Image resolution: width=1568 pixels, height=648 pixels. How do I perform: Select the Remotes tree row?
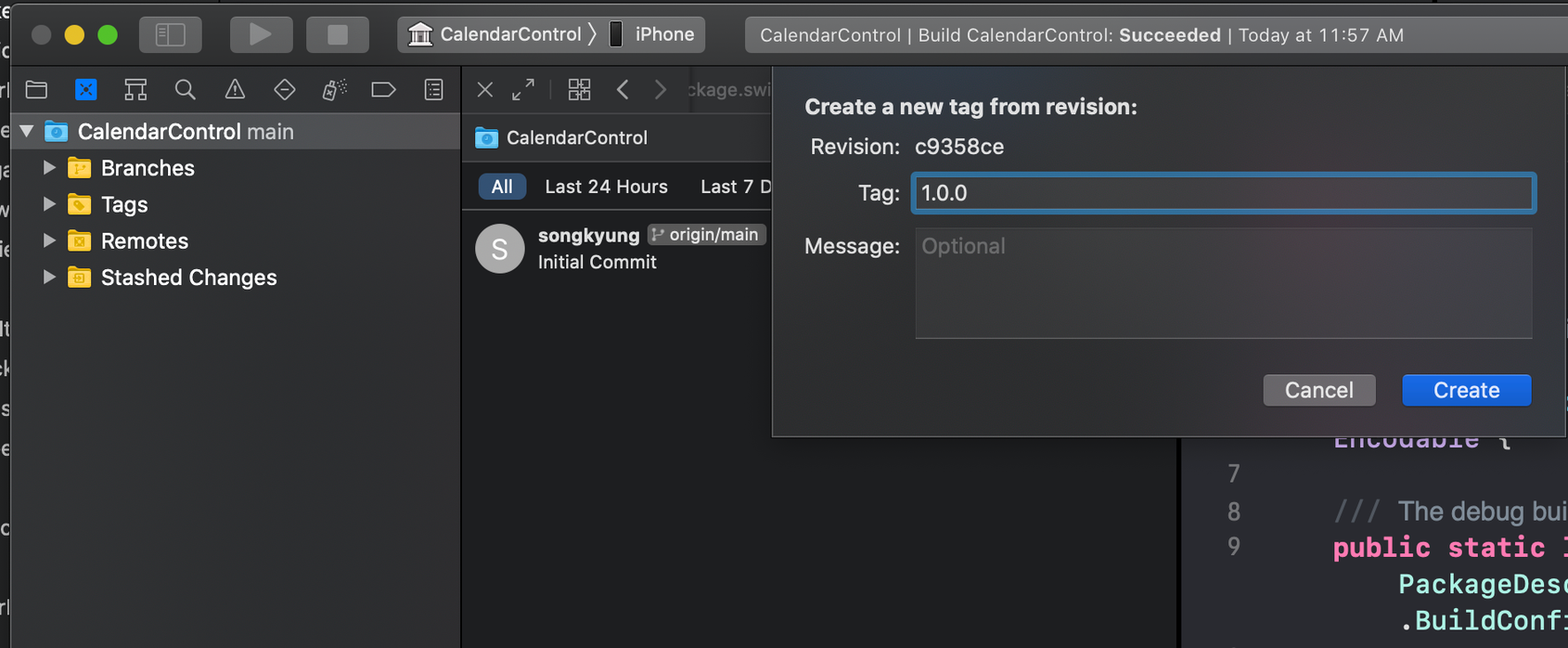236,240
